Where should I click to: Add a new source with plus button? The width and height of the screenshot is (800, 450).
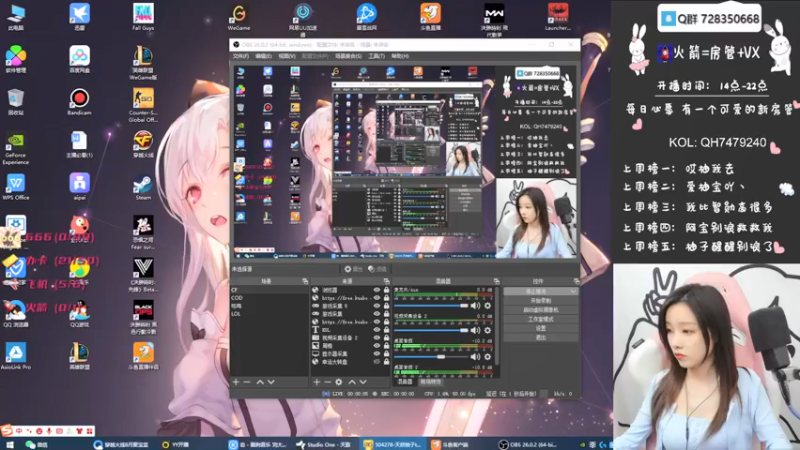316,382
